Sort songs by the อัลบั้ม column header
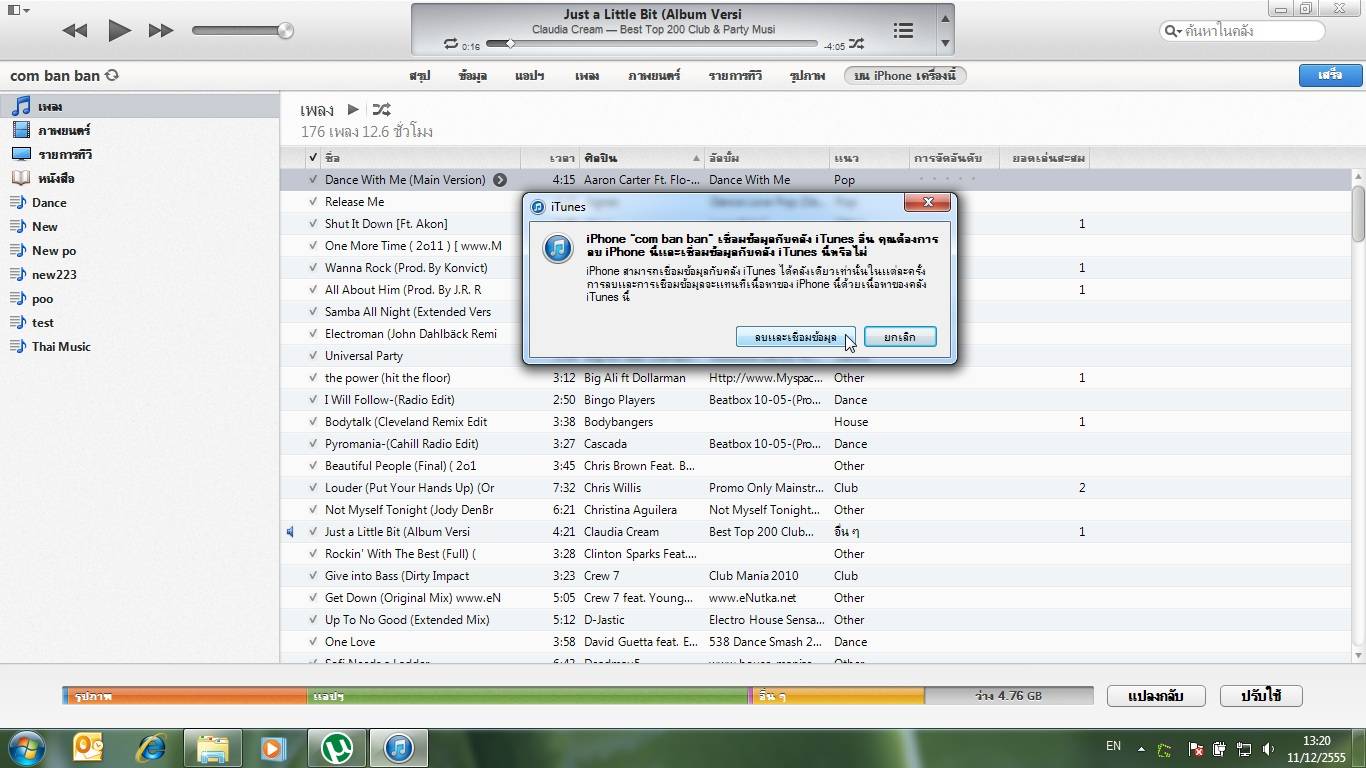1366x768 pixels. click(767, 158)
